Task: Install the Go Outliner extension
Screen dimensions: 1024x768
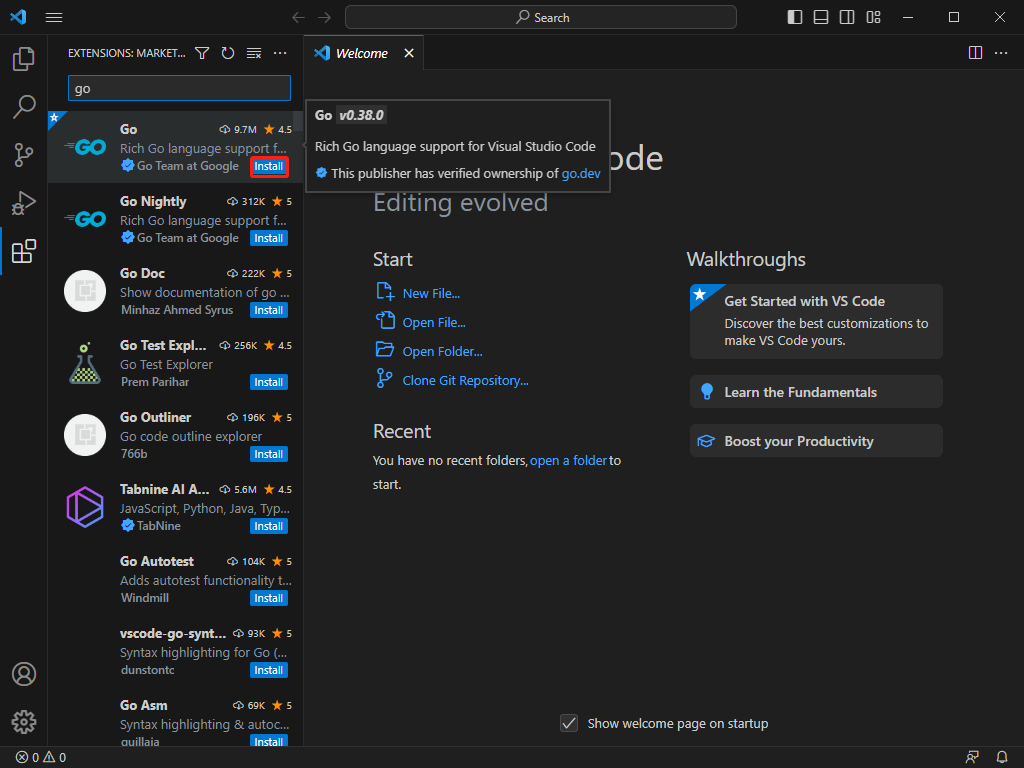Action: [269, 454]
